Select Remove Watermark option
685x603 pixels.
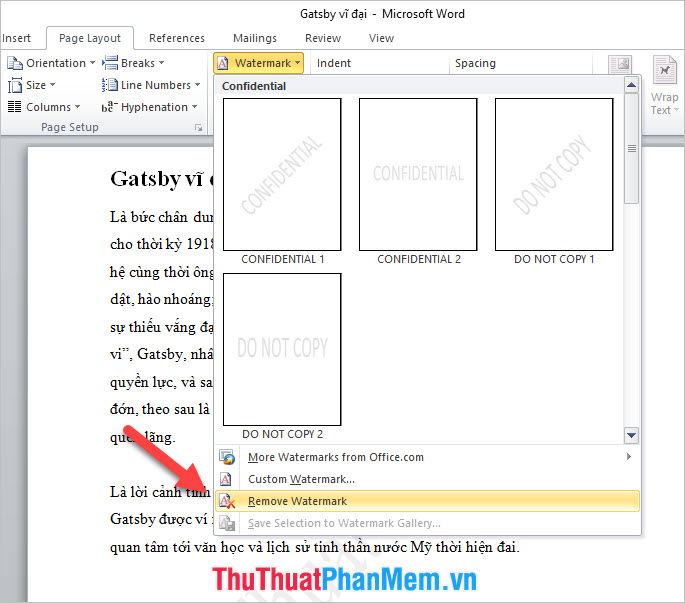click(x=428, y=501)
